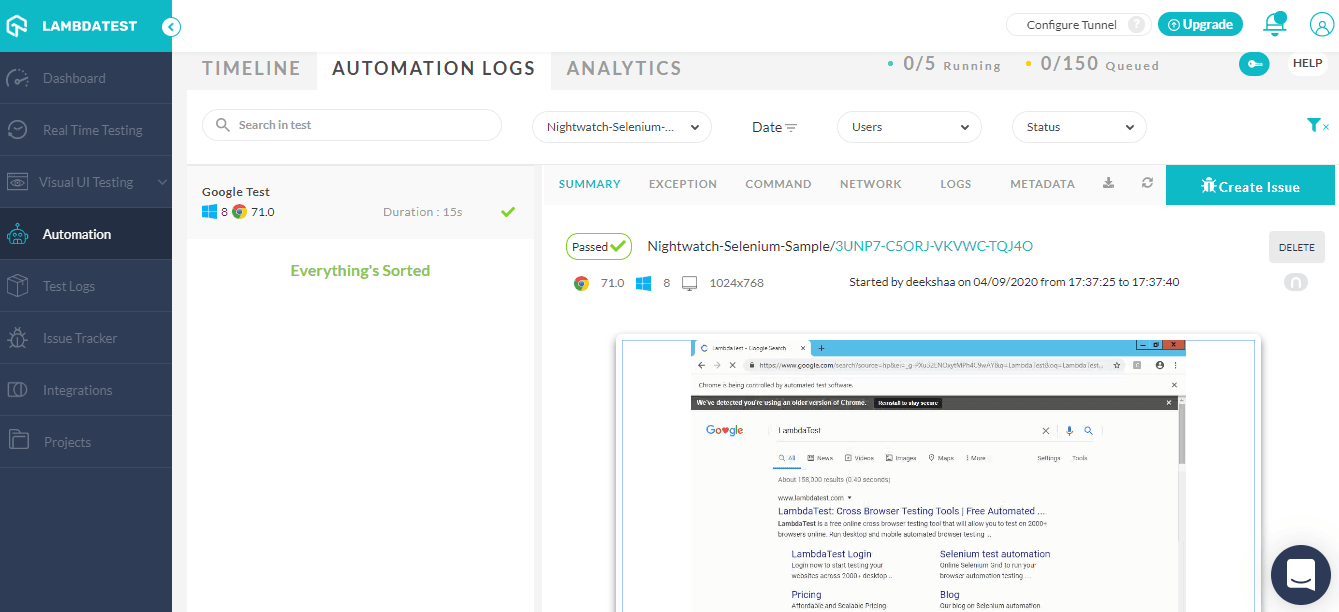1339x612 pixels.
Task: Click the search magnifier icon
Action: pos(224,125)
